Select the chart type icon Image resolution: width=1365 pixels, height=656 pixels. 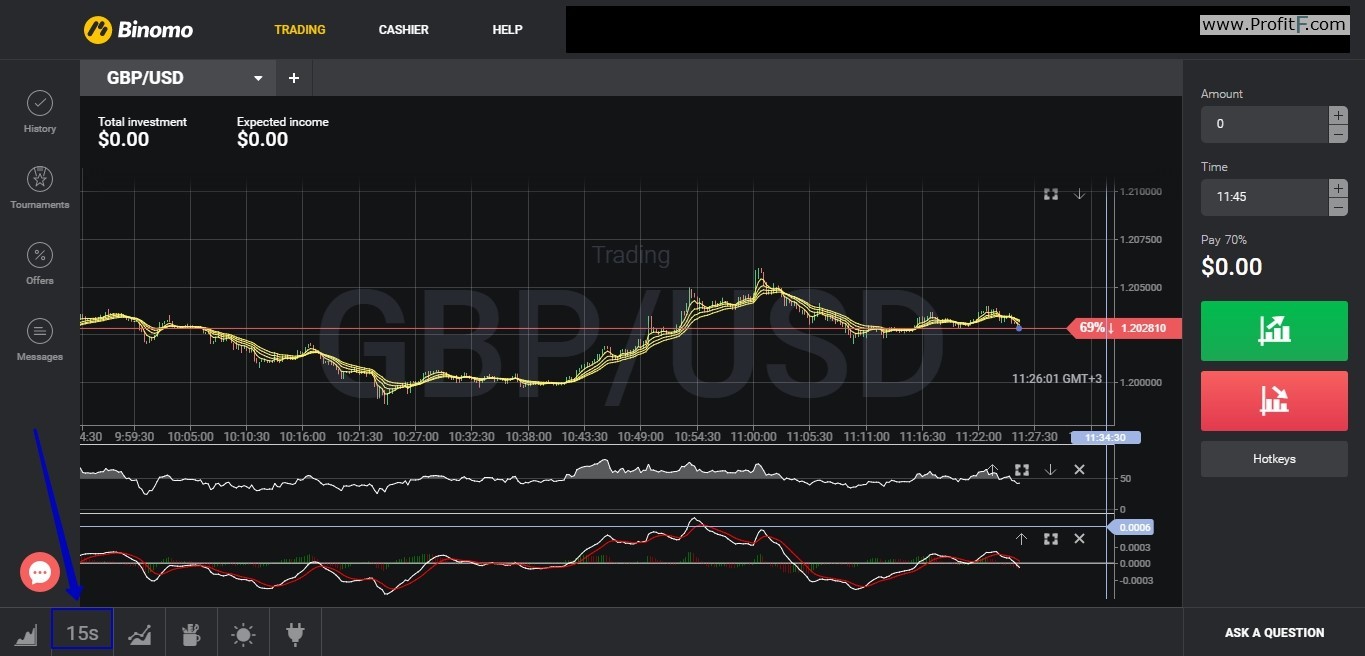[25, 633]
